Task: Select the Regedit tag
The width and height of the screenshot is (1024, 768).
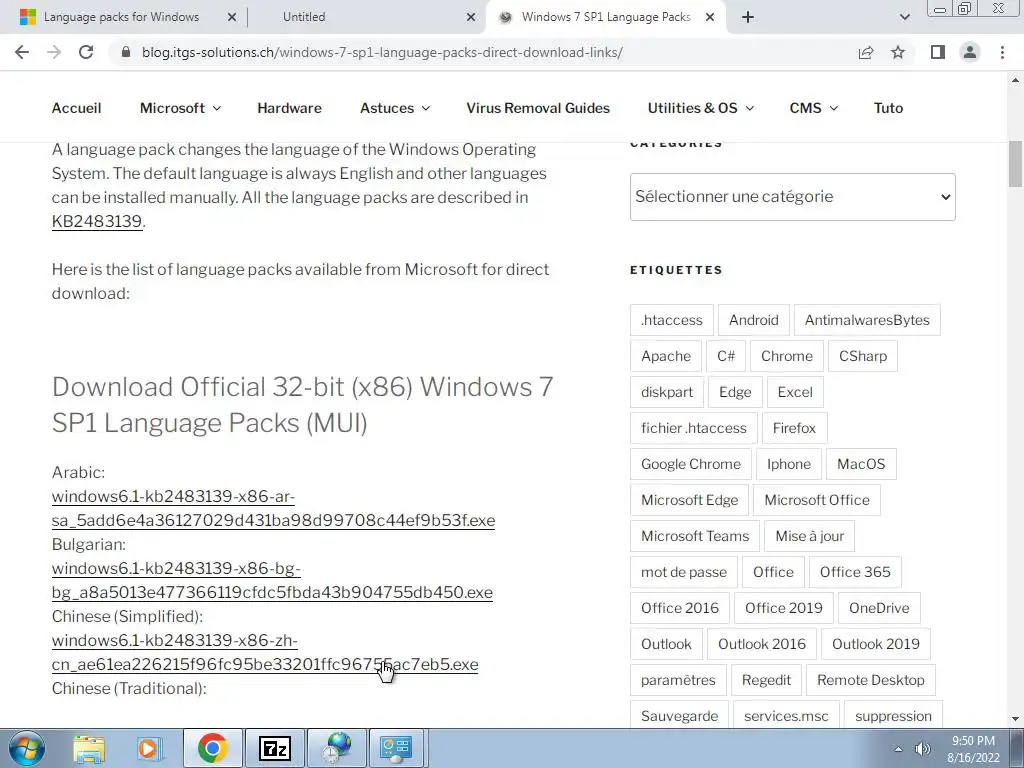Action: pos(766,679)
